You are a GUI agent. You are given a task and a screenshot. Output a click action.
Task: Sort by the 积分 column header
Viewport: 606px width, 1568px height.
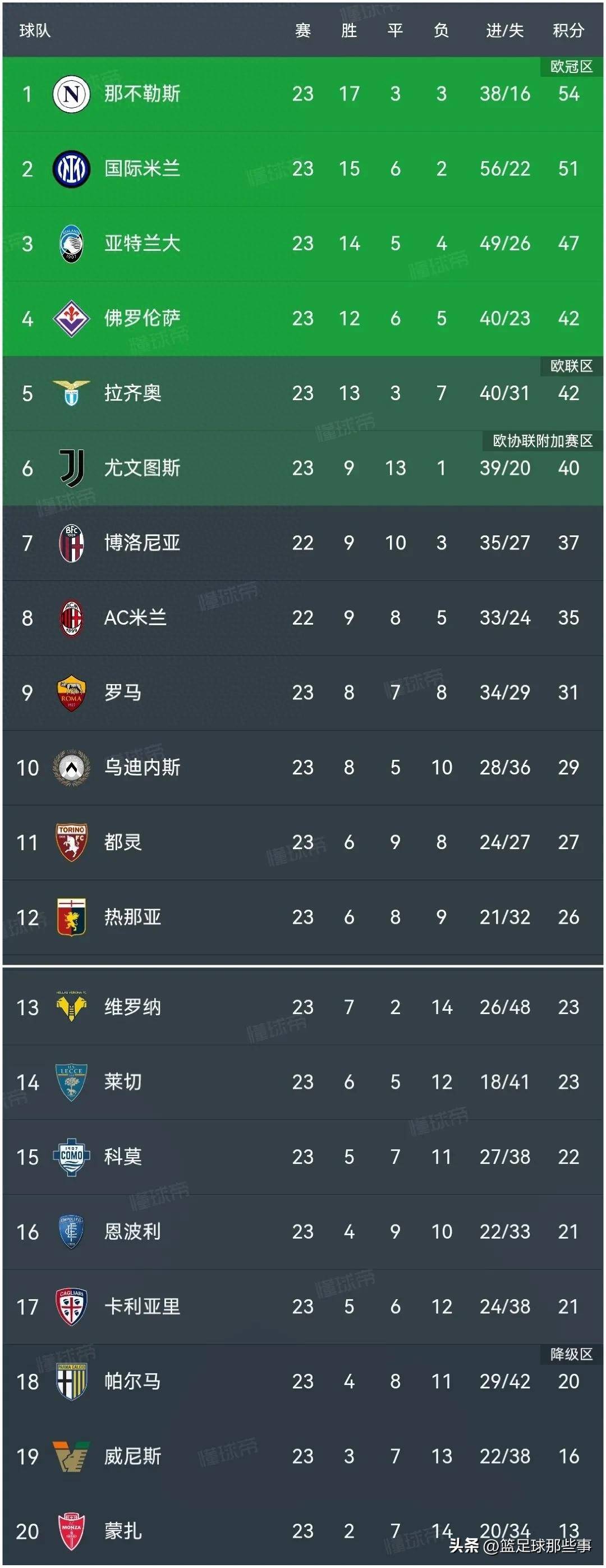click(x=568, y=30)
